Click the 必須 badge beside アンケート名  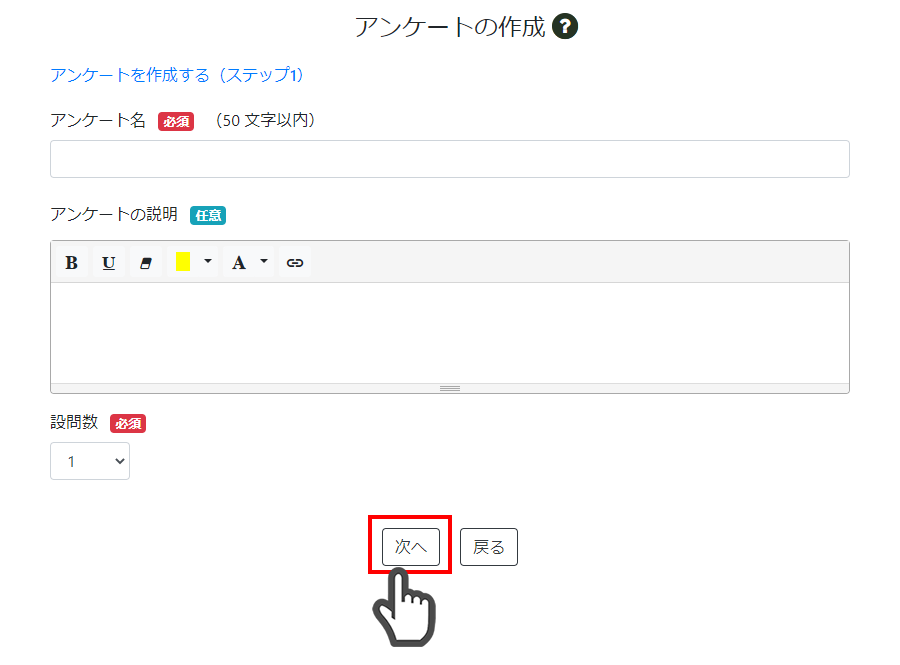[x=176, y=122]
